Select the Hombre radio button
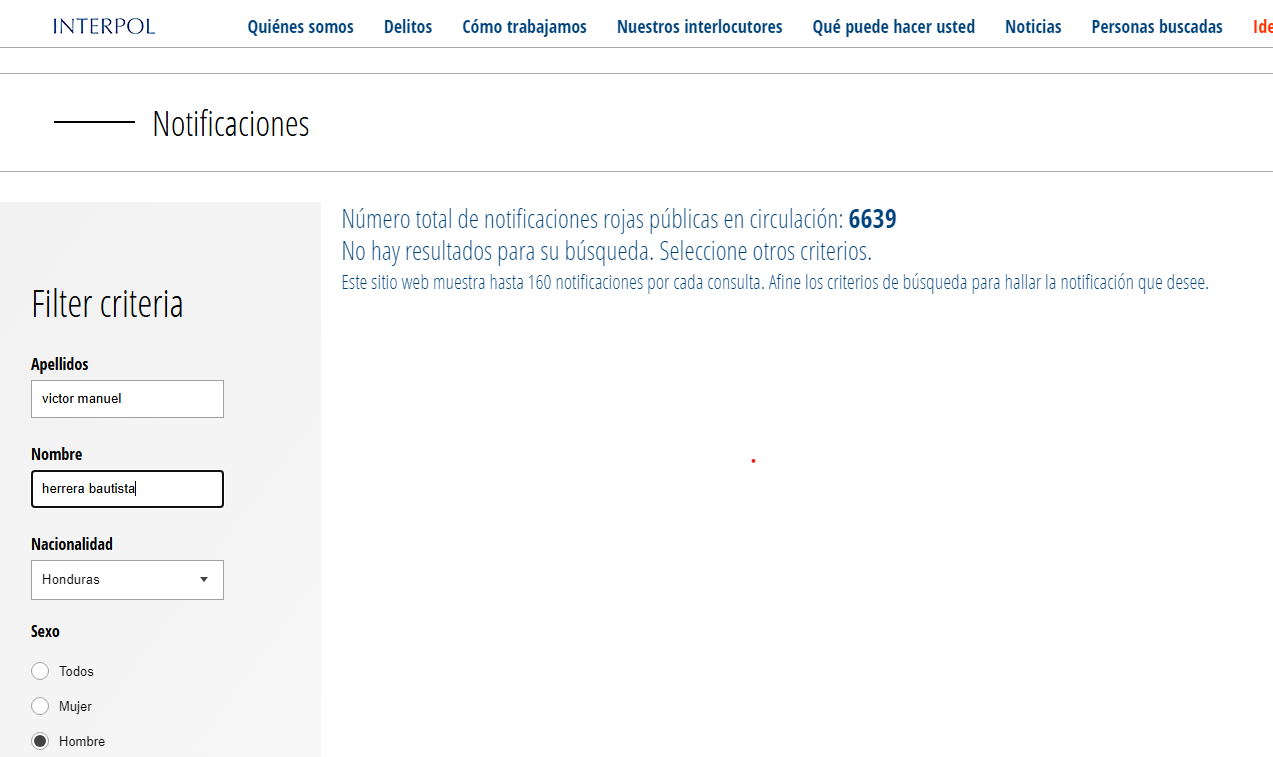The image size is (1273, 757). click(x=40, y=741)
